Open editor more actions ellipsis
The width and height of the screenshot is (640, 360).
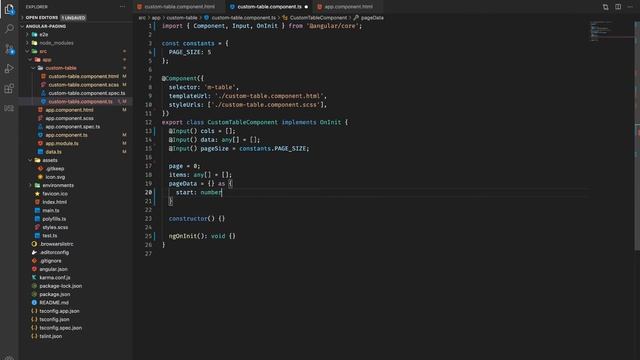point(630,7)
